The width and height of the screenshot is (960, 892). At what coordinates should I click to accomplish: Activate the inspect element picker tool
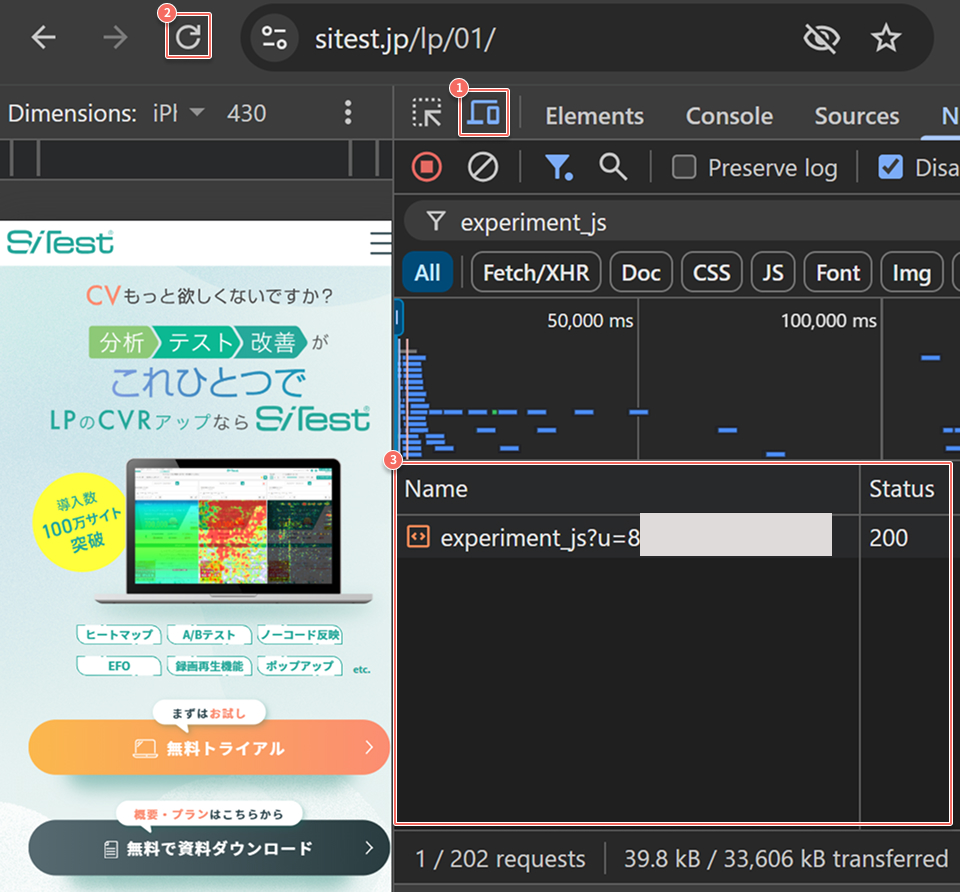[426, 113]
